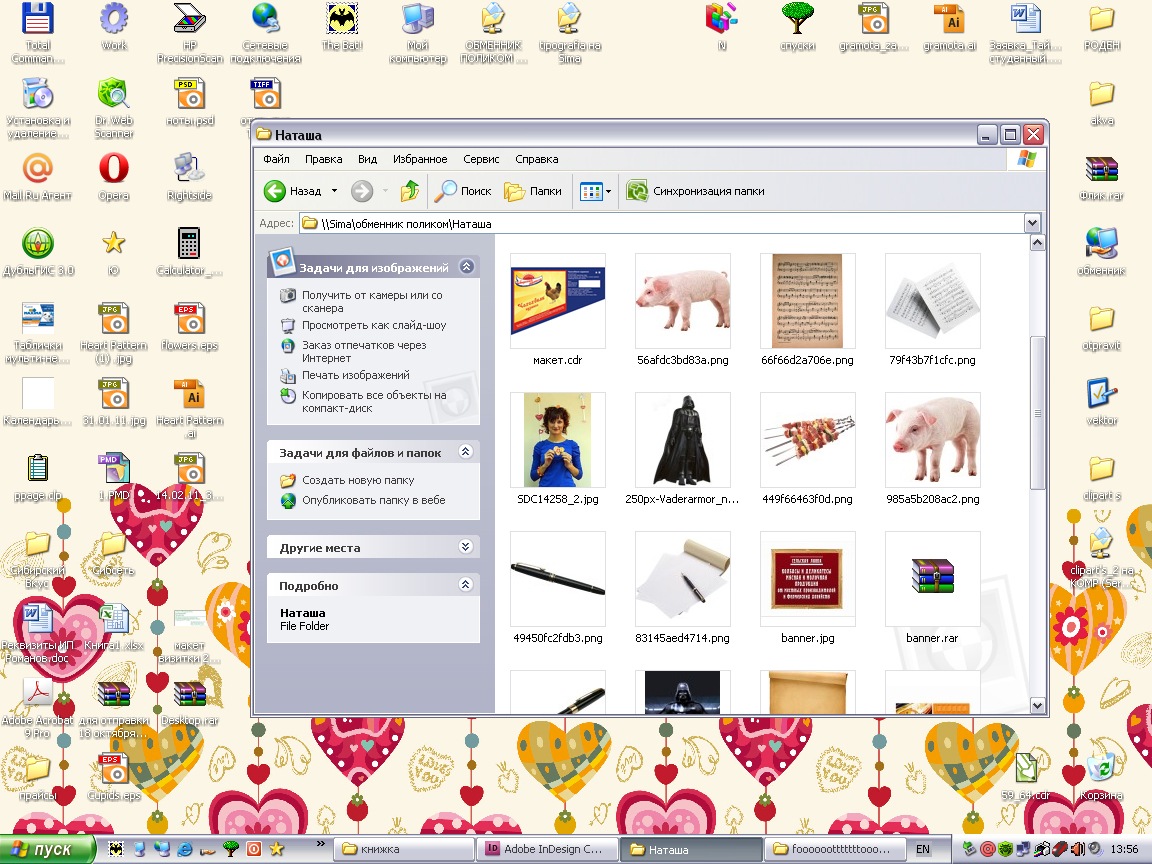Collapse the Подробно details panel
Screen dimensions: 1152x864
[465, 585]
